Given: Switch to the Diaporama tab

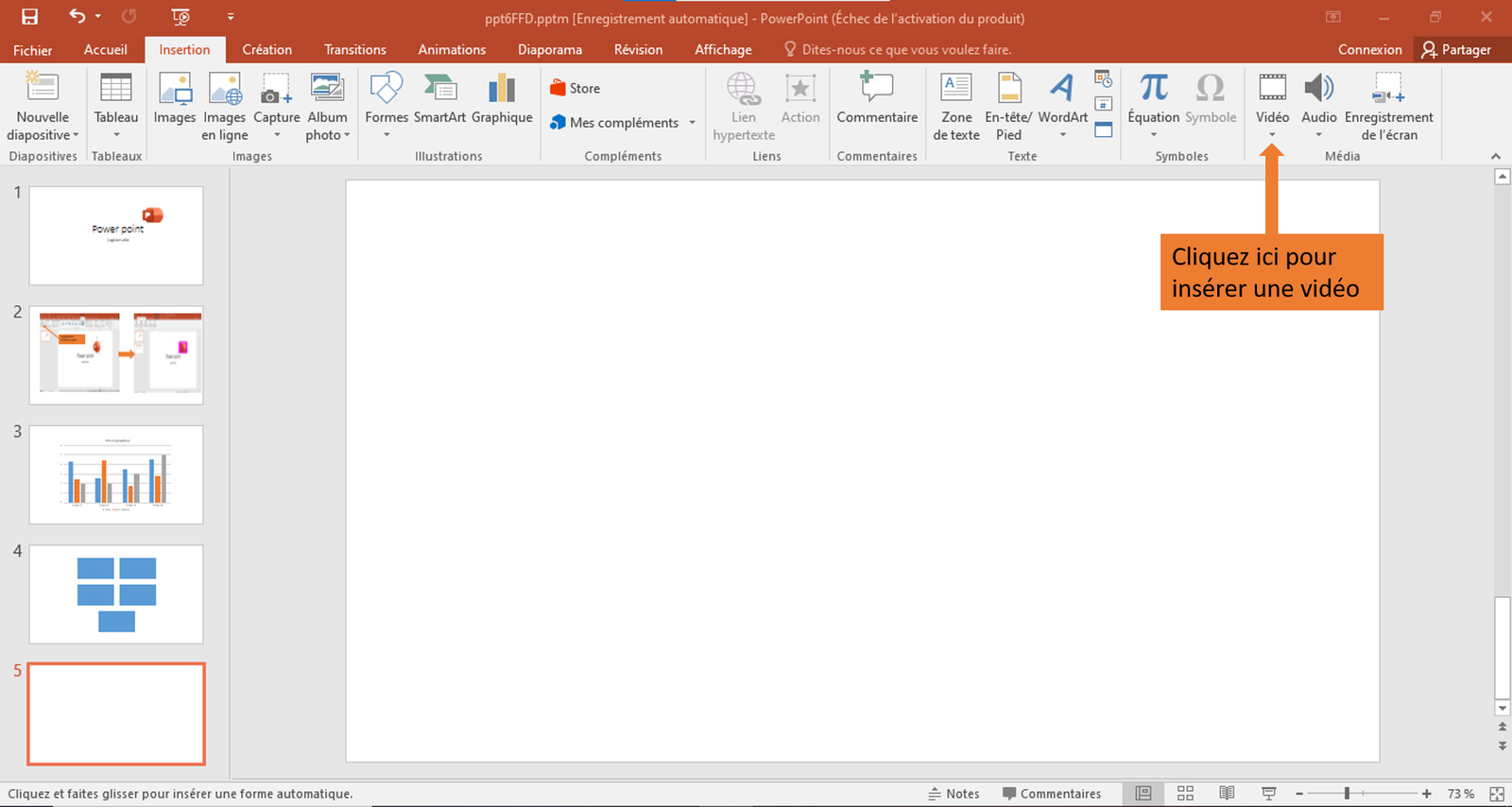Looking at the screenshot, I should click(550, 50).
